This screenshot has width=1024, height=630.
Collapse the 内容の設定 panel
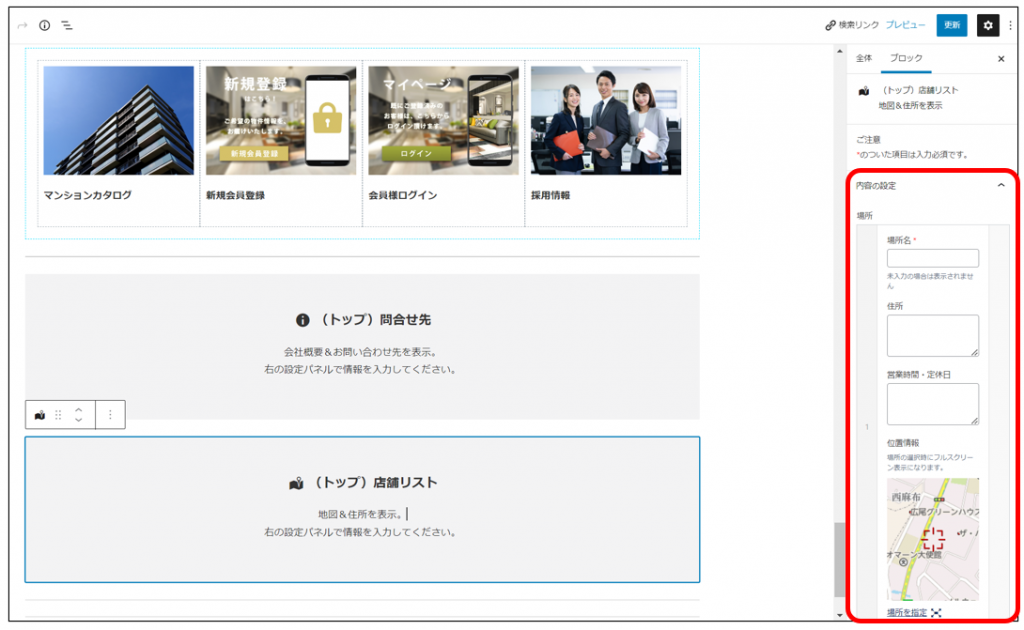1001,185
